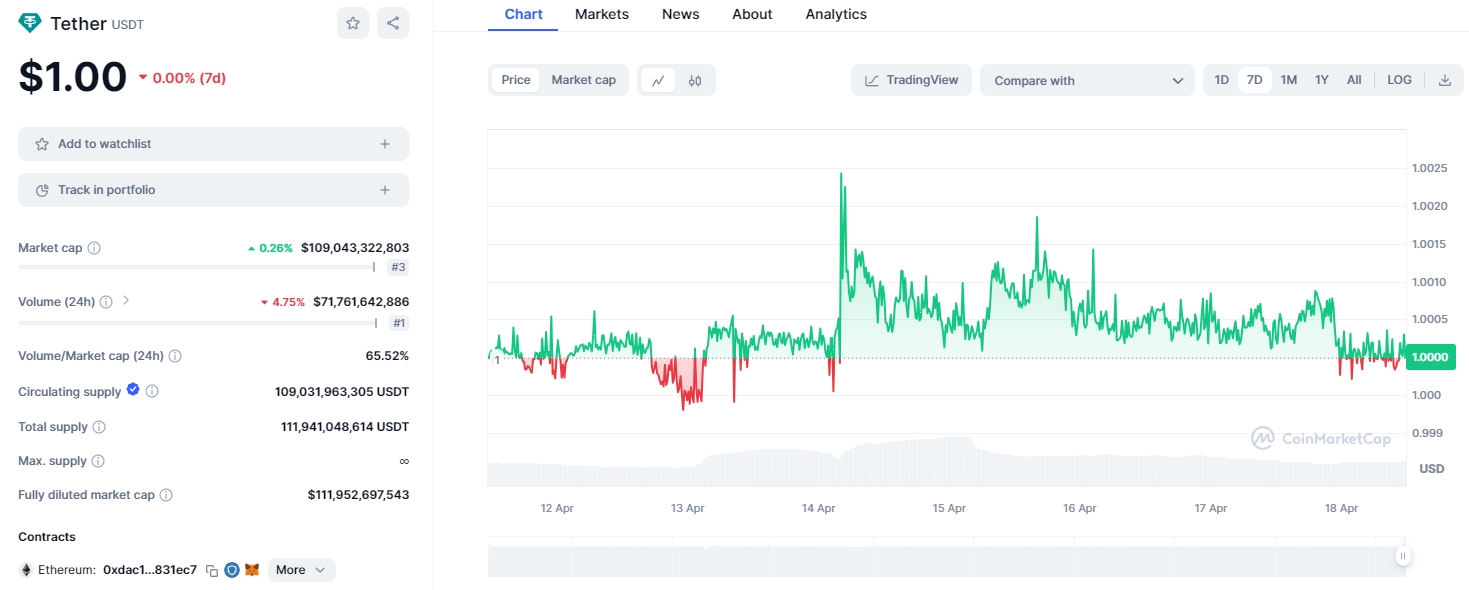Click the 4.75% volume change

(x=283, y=302)
